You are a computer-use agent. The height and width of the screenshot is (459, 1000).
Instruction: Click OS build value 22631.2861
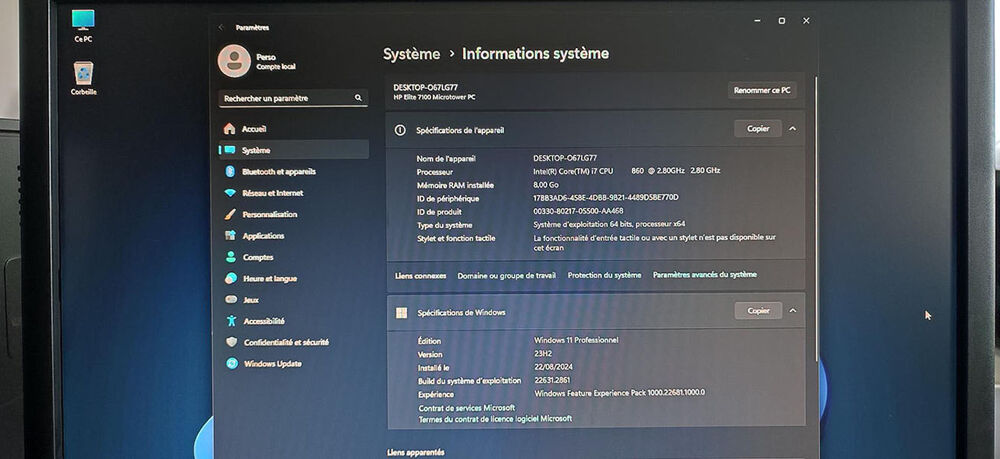pos(552,380)
